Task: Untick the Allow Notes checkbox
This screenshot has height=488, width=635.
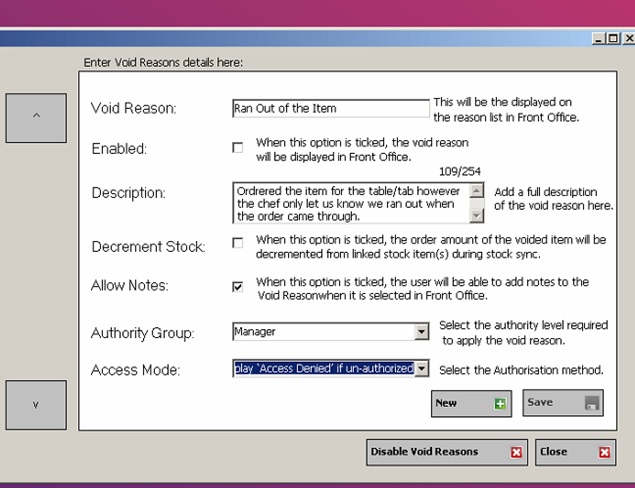Action: pos(238,287)
